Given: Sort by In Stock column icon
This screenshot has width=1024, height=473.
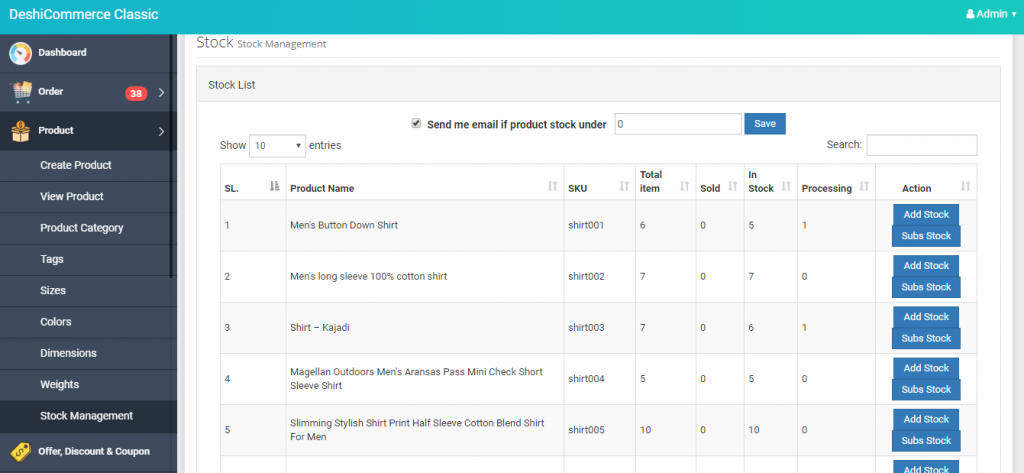Looking at the screenshot, I should tap(786, 187).
